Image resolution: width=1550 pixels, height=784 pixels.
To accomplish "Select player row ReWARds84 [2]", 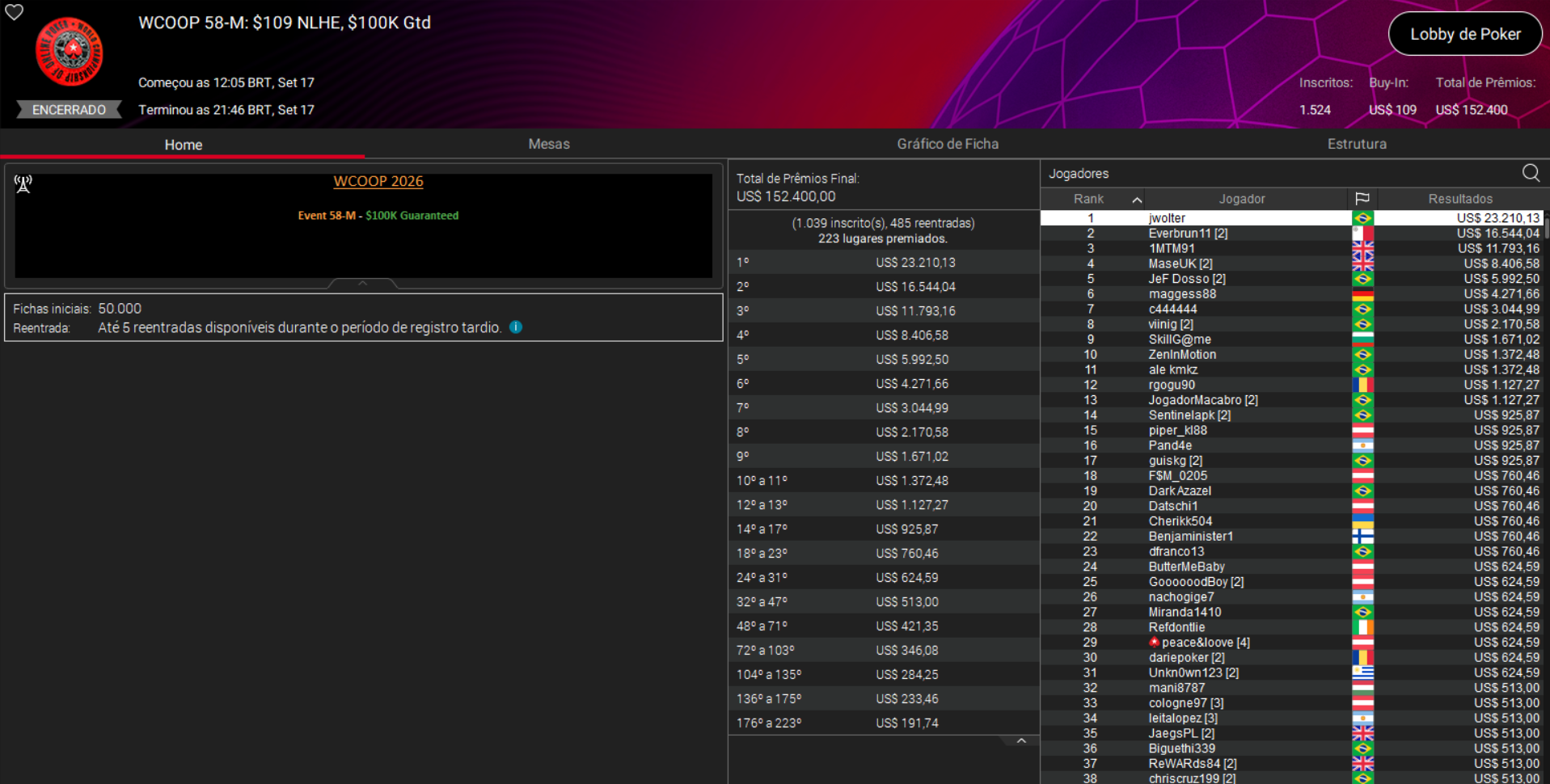I will coord(1291,764).
